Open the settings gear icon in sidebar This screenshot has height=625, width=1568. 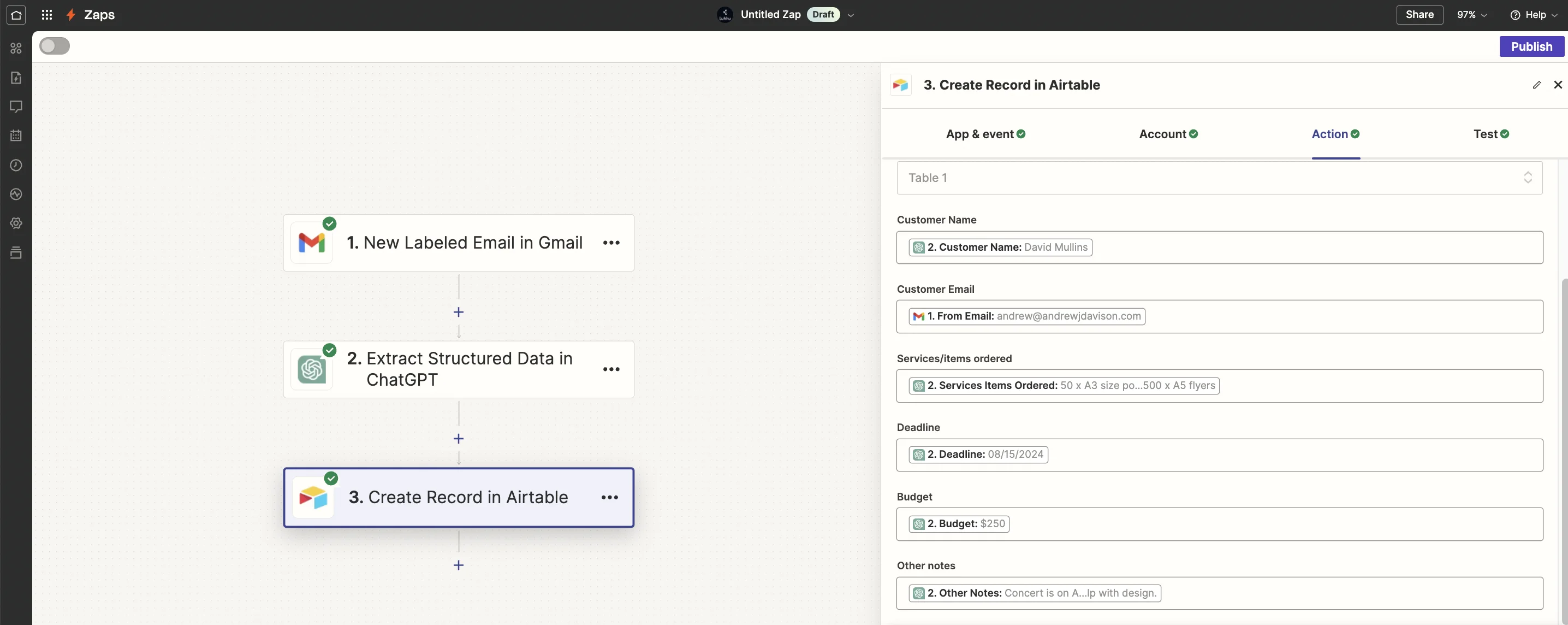click(16, 223)
